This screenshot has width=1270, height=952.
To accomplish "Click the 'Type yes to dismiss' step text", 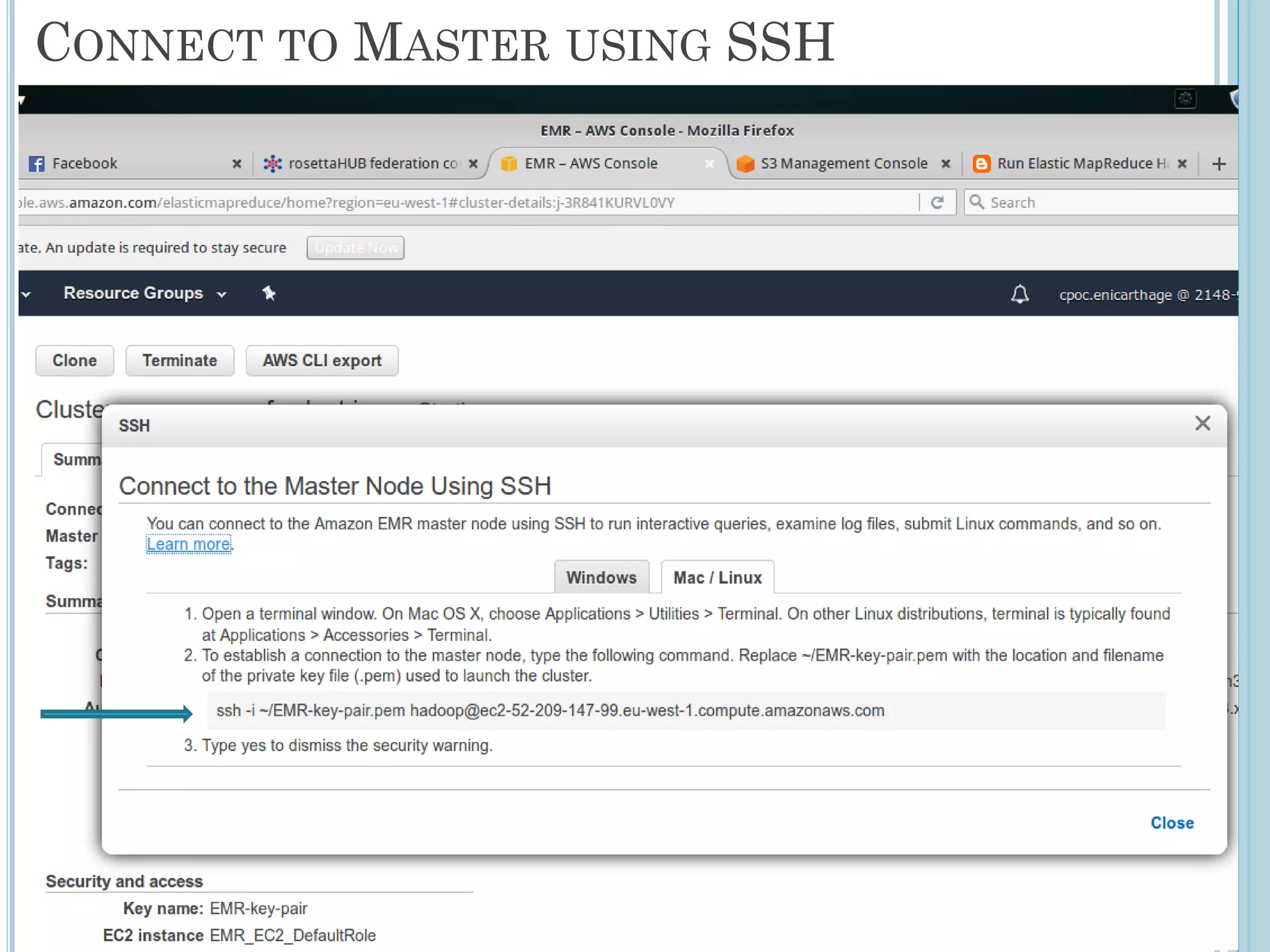I will pos(347,745).
